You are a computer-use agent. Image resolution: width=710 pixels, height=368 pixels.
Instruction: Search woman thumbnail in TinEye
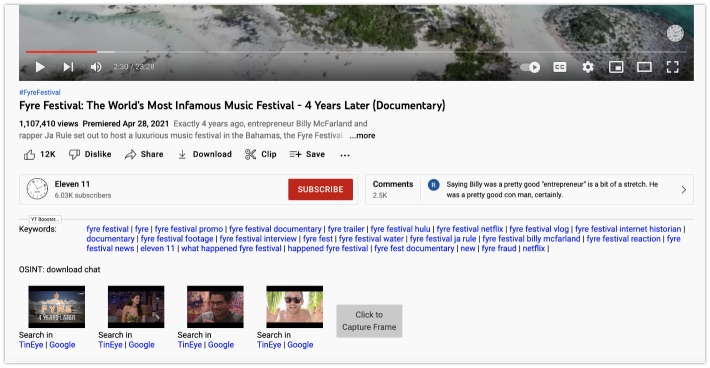(110, 344)
